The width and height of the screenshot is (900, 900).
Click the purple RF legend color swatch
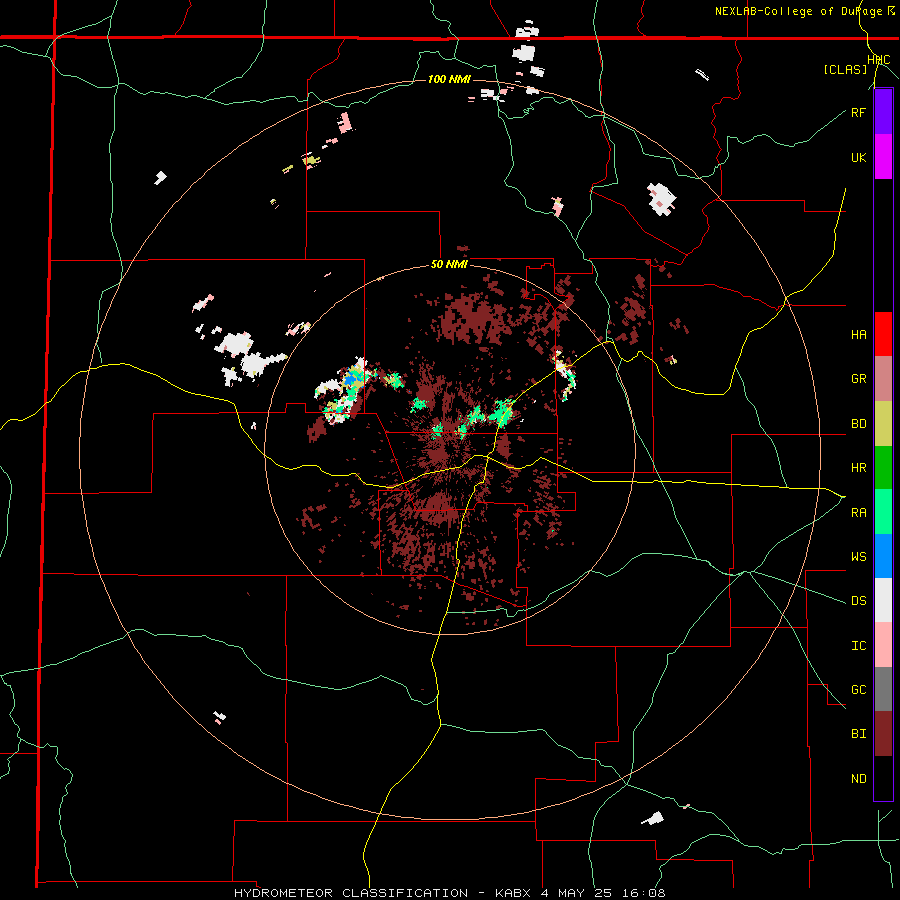(883, 112)
